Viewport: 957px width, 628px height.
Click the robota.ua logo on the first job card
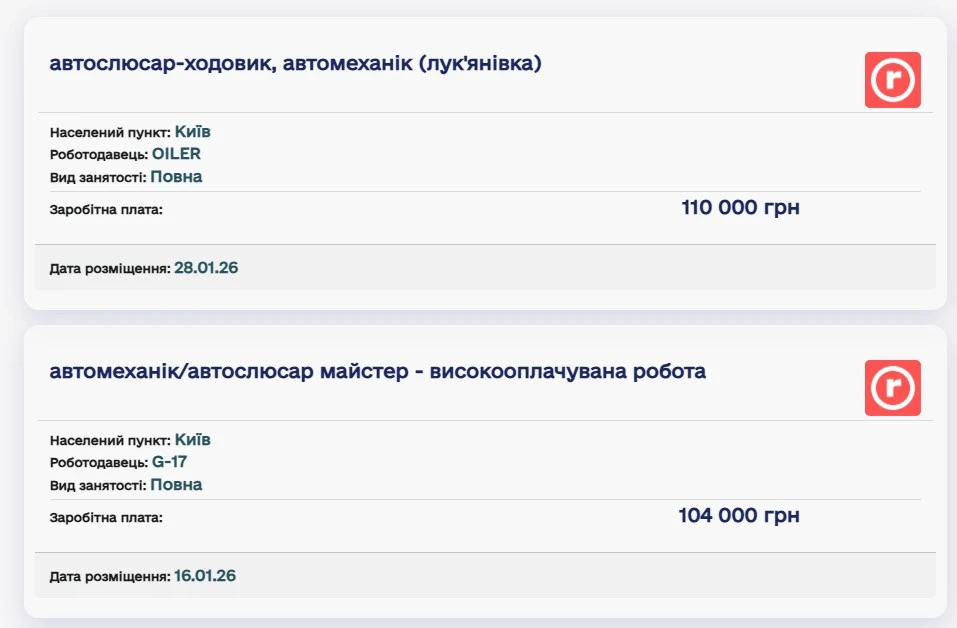893,79
